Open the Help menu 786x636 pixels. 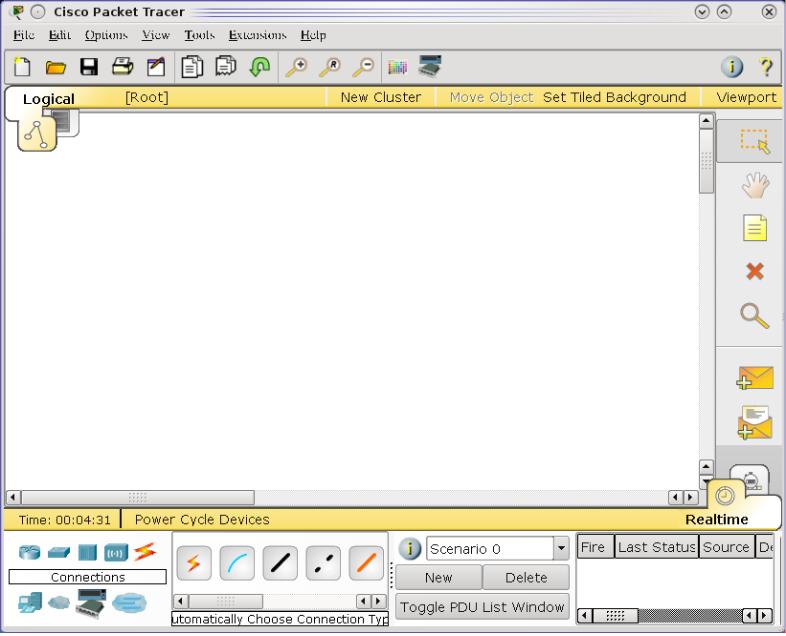pyautogui.click(x=313, y=35)
